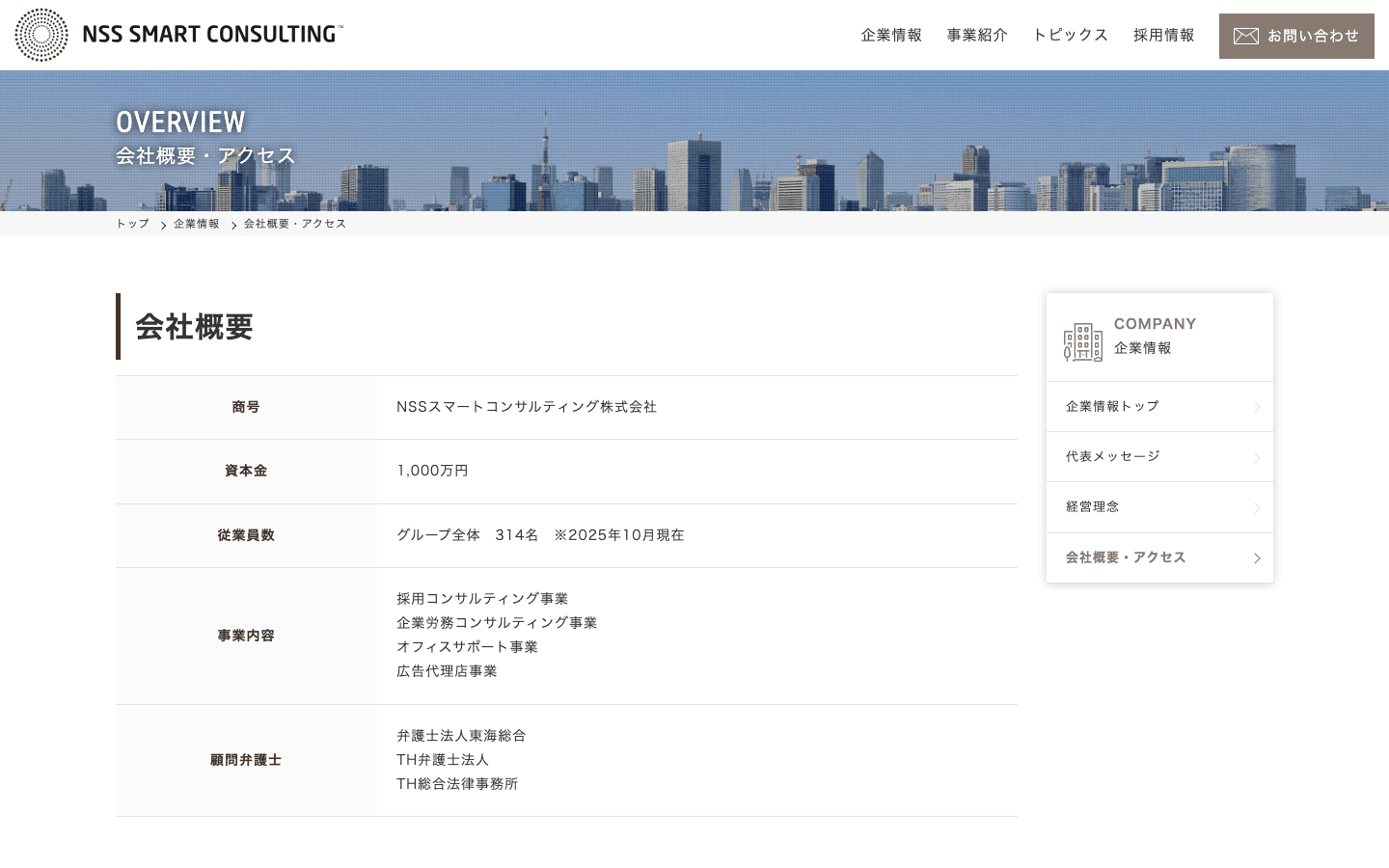This screenshot has height=868, width=1389.
Task: Open the 事業紹介 navigation menu
Action: tap(977, 35)
